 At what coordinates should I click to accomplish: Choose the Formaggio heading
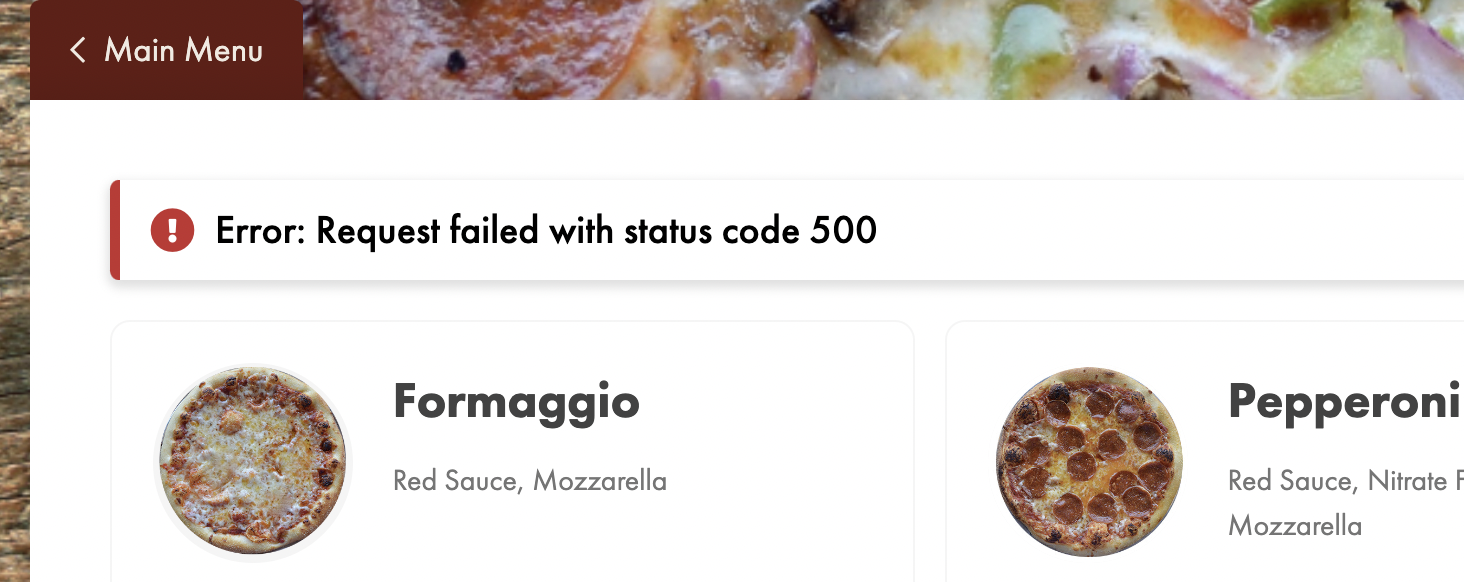[x=516, y=402]
